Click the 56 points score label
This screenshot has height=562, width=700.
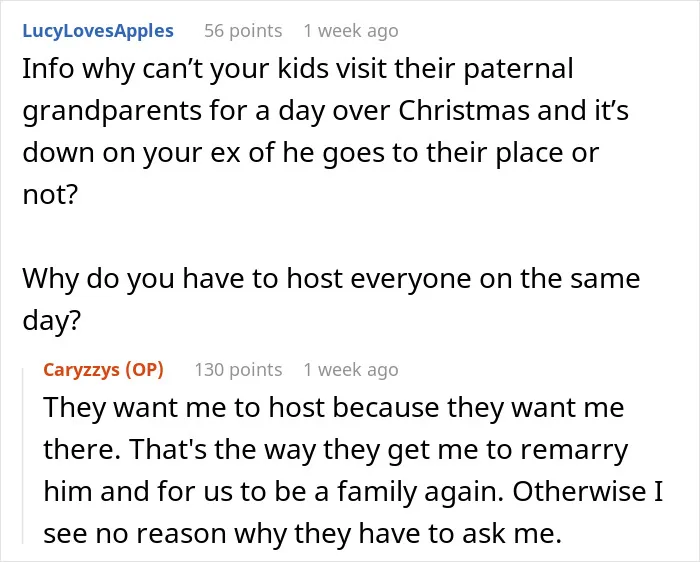coord(243,31)
